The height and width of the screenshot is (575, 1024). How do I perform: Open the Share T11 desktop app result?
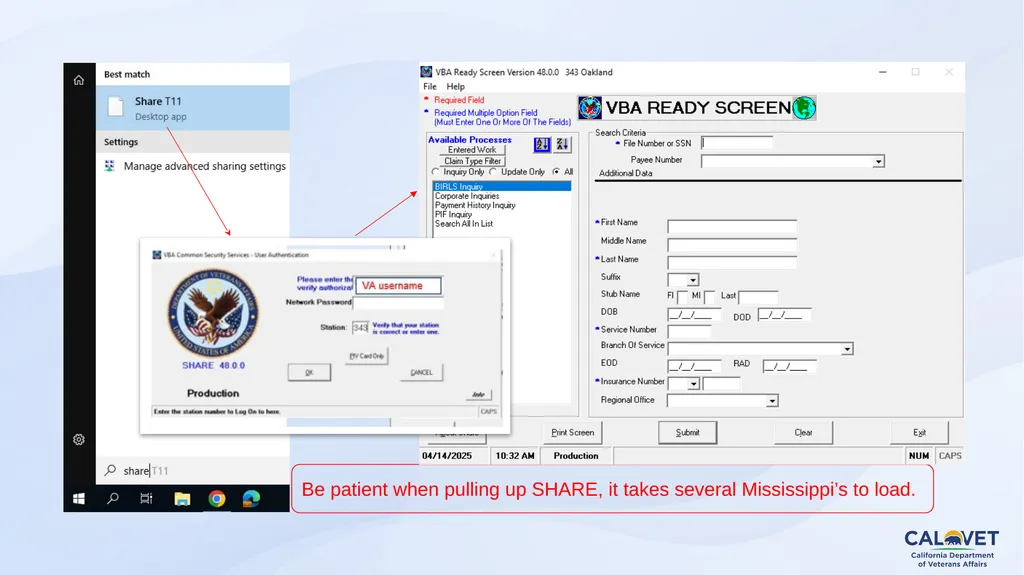193,108
